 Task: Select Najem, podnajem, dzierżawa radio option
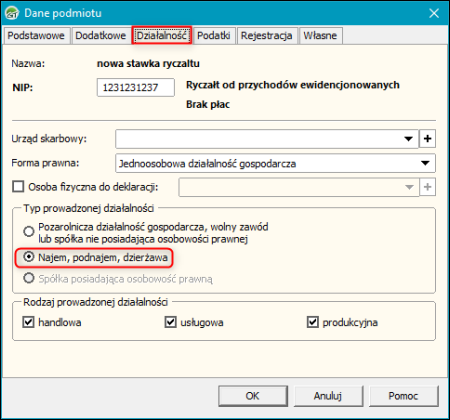click(x=29, y=257)
